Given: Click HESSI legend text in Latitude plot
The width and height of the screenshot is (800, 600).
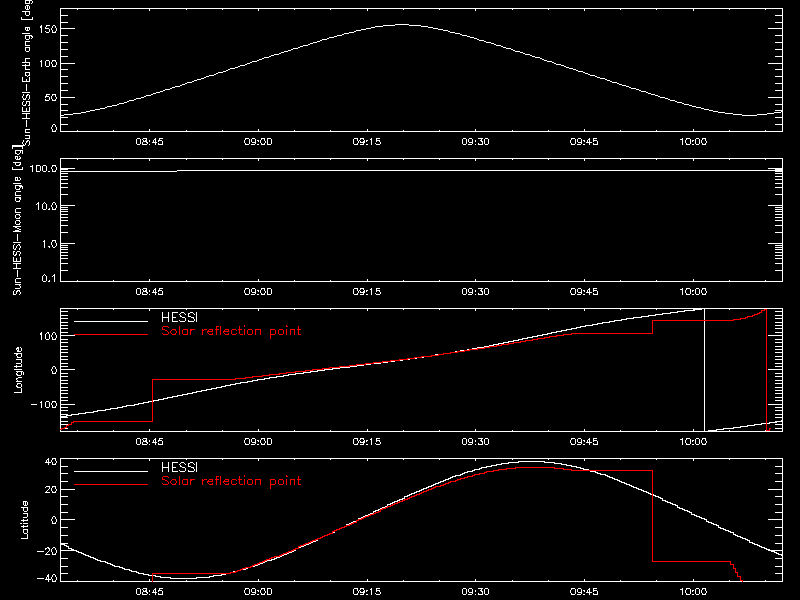Looking at the screenshot, I should (x=180, y=467).
